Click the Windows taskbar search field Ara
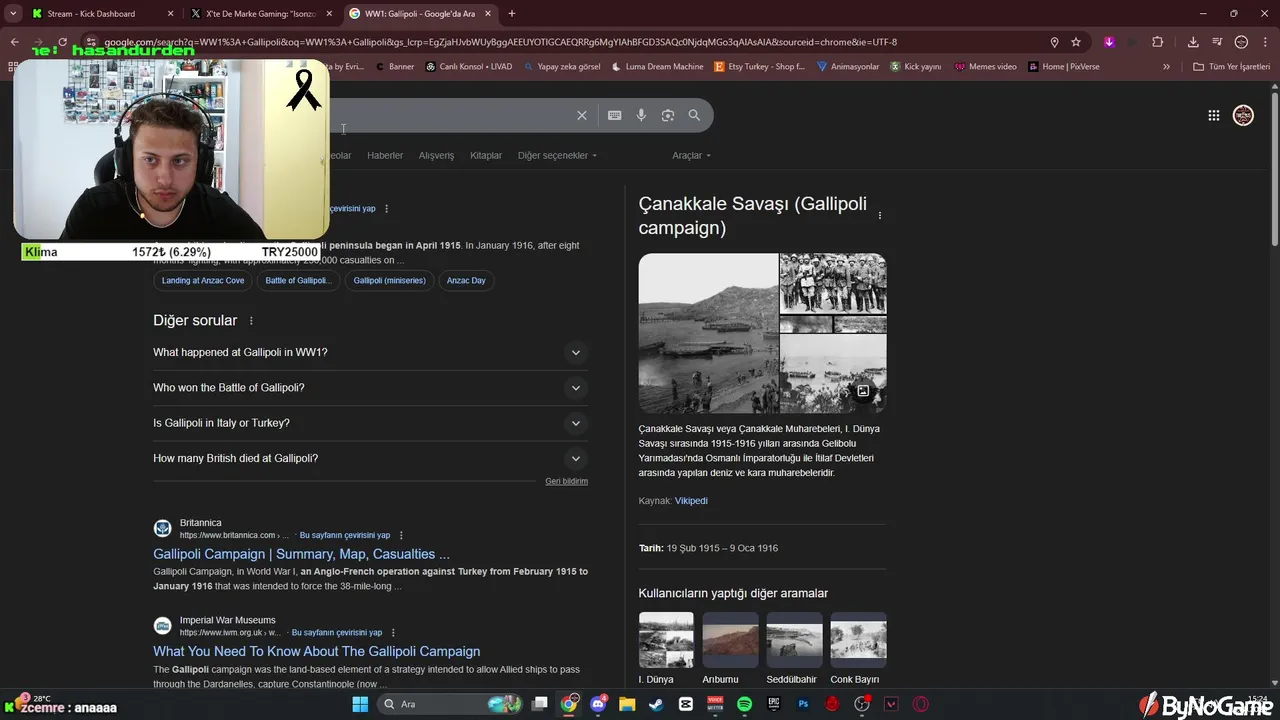Image resolution: width=1280 pixels, height=720 pixels. click(x=450, y=704)
